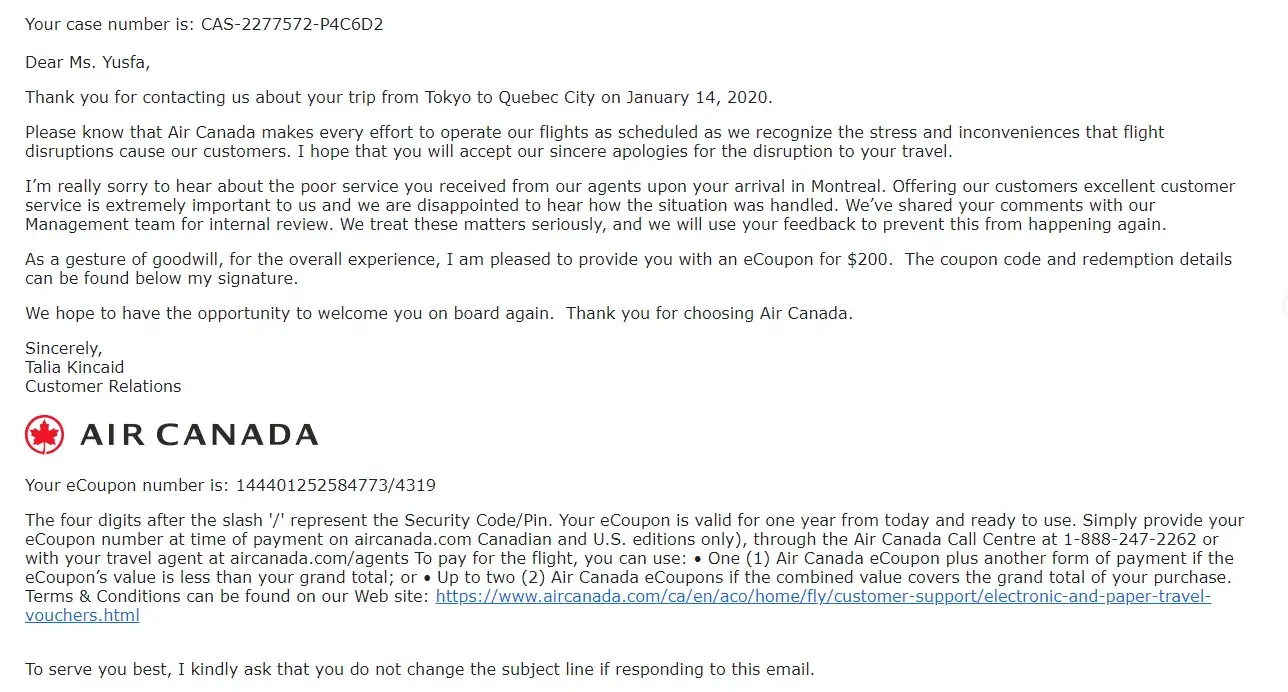Screen dimensions: 1288x692
Task: Click the case number CAS-2277572-P4C6D2
Action: pos(292,24)
